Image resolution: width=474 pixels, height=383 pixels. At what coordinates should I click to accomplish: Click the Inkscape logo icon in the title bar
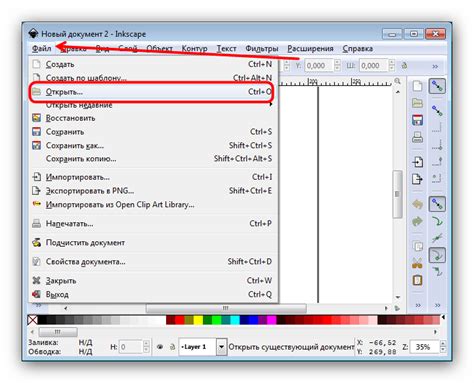pyautogui.click(x=33, y=34)
